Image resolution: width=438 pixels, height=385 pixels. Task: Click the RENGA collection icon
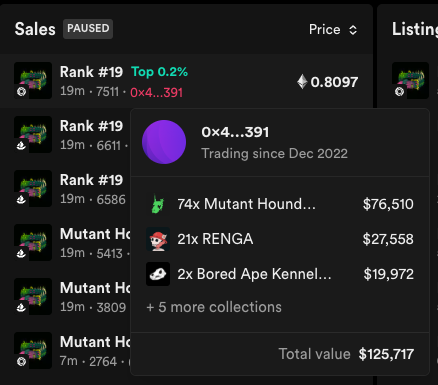tap(158, 239)
